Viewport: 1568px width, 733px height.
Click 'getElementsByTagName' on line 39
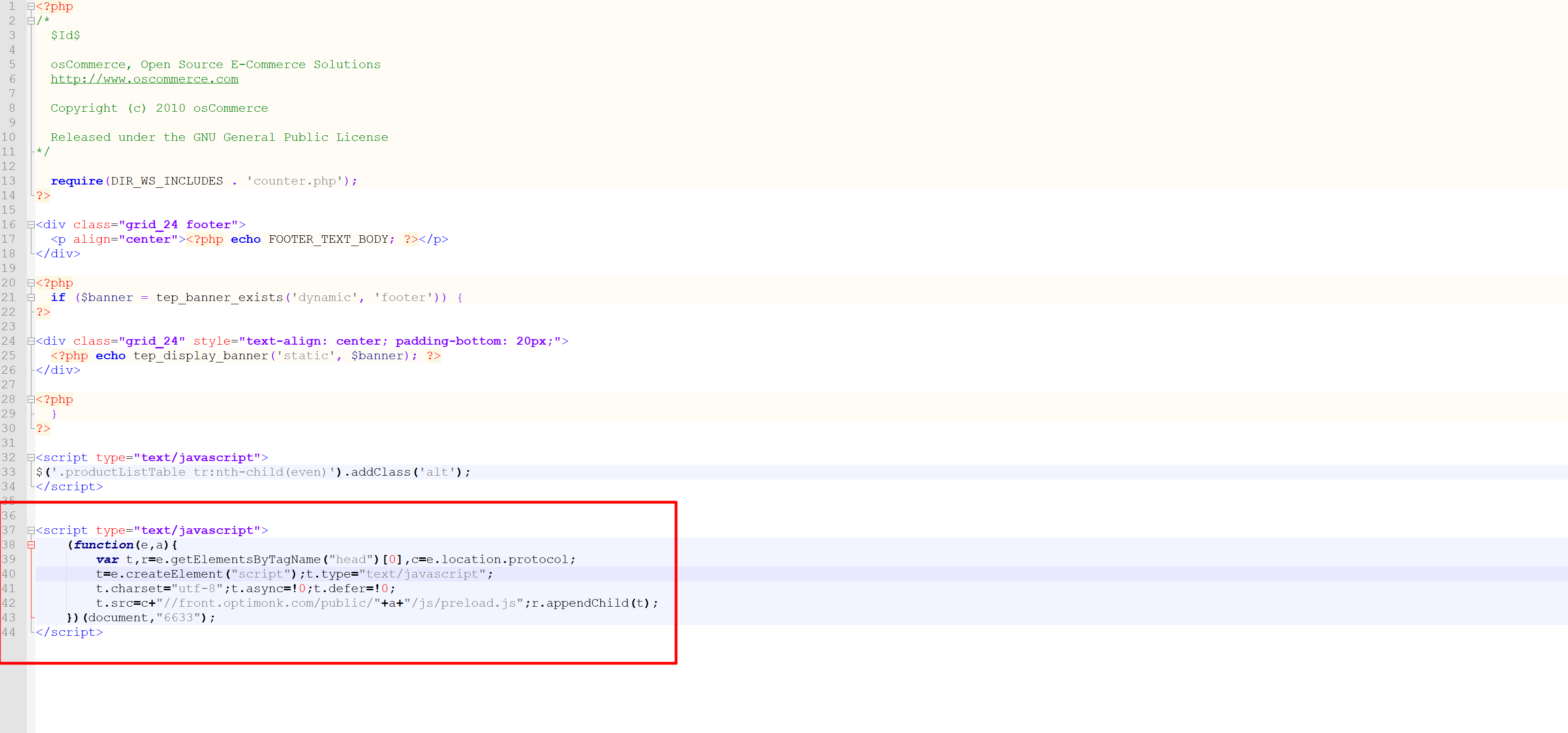tap(245, 559)
